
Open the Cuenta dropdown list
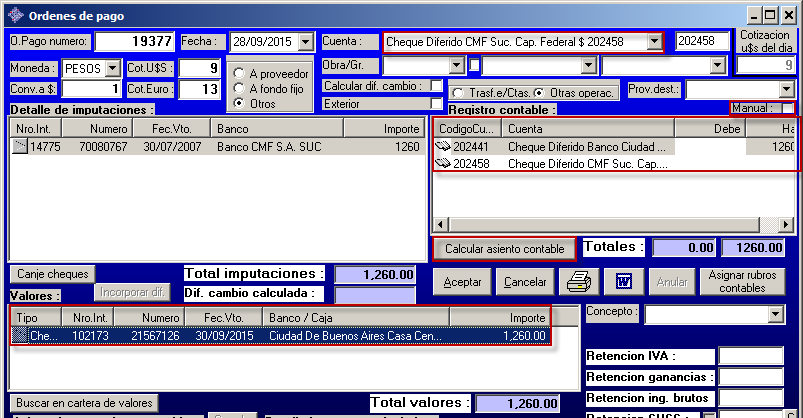(x=654, y=42)
